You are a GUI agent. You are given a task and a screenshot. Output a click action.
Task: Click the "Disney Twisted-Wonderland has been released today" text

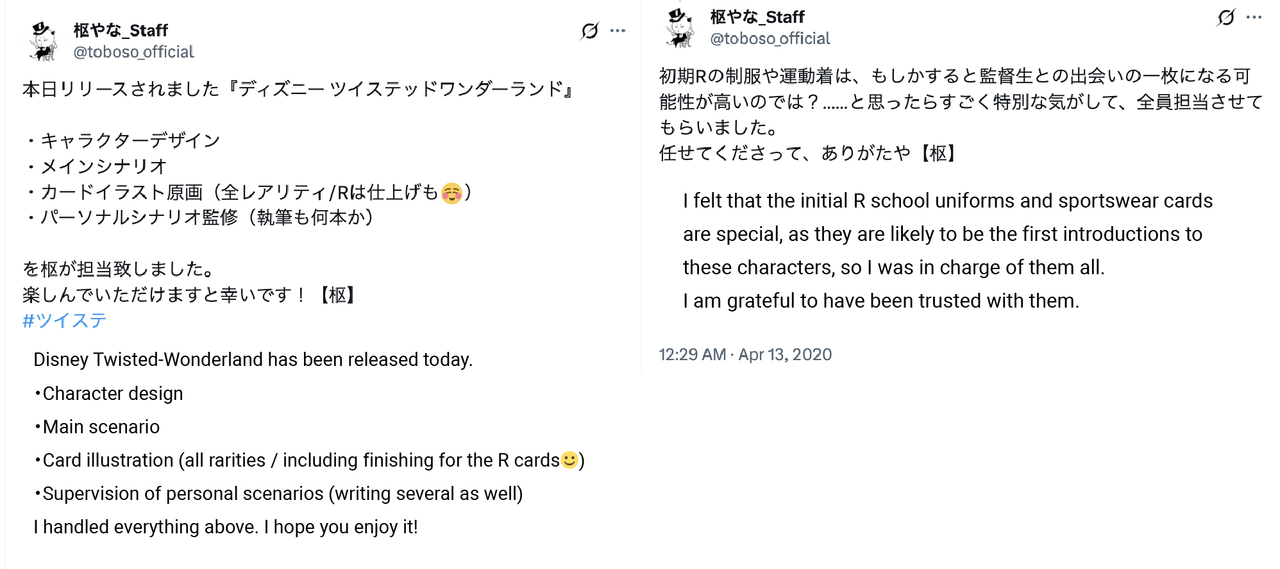coord(253,360)
